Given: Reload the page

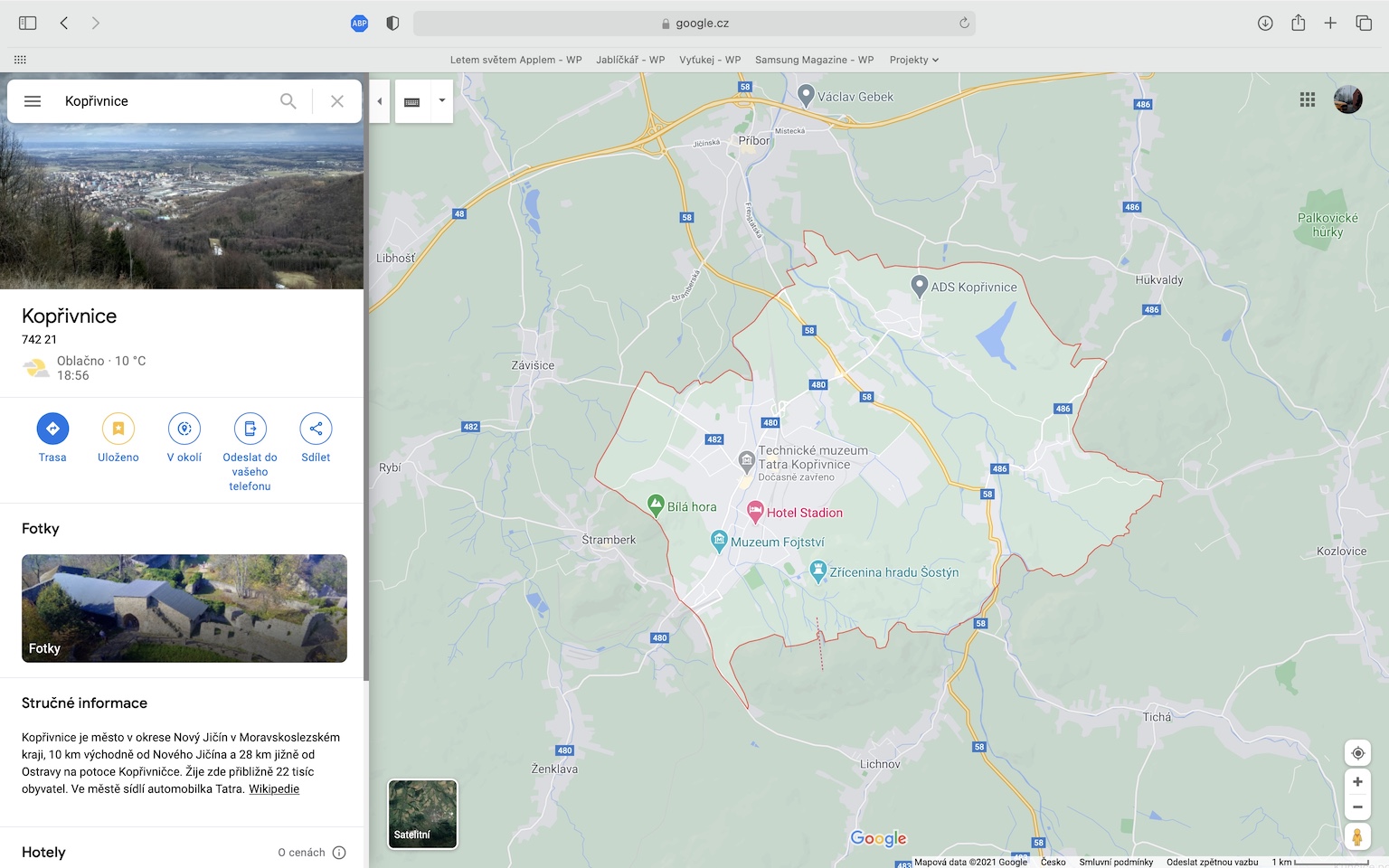Looking at the screenshot, I should (x=964, y=24).
